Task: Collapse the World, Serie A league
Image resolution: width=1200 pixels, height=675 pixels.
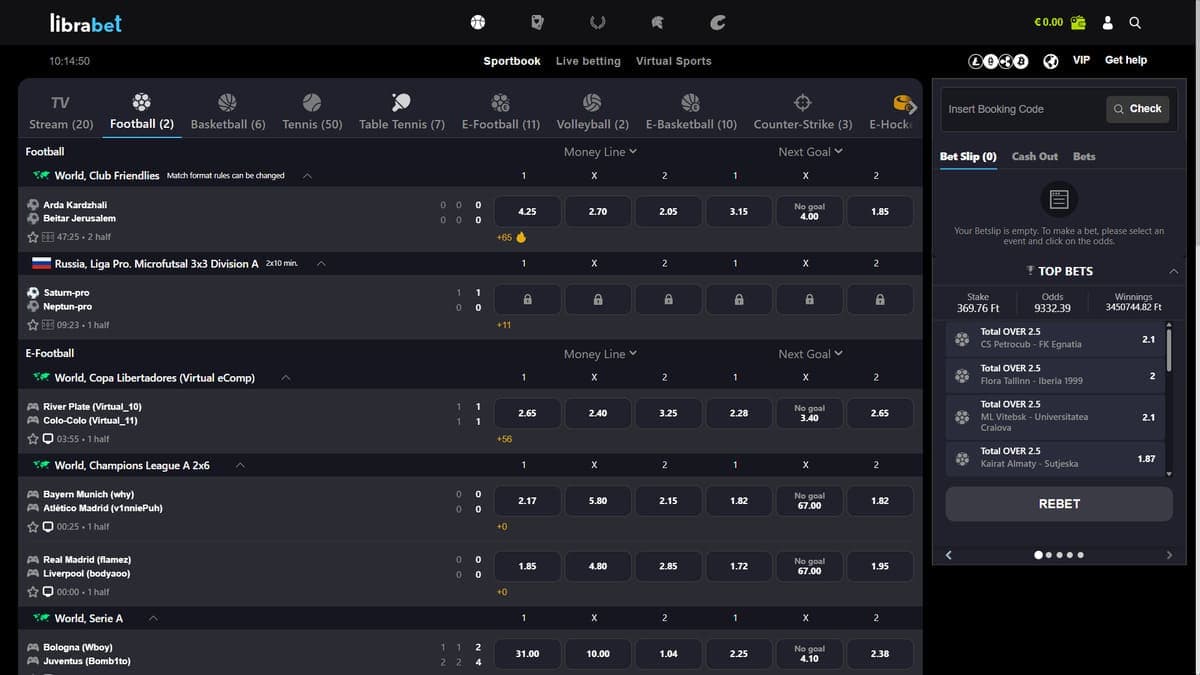Action: point(153,619)
